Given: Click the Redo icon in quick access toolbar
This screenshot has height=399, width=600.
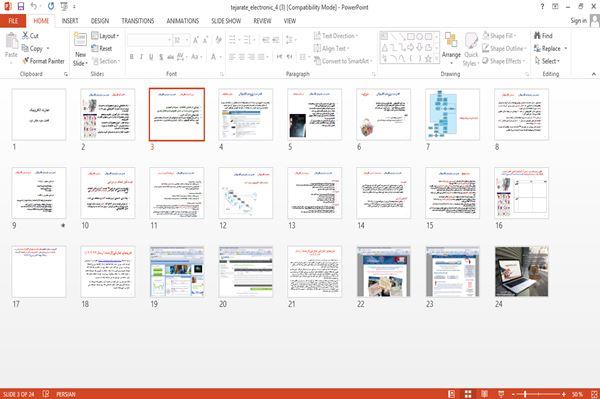Looking at the screenshot, I should click(51, 7).
